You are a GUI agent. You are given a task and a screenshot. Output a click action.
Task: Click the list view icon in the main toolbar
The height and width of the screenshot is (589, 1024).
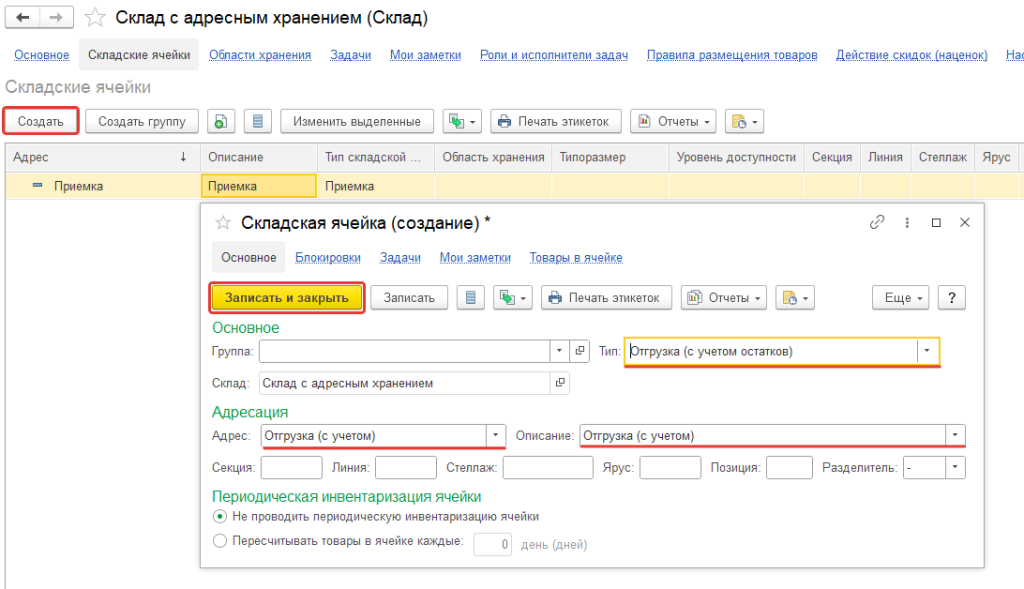click(259, 122)
